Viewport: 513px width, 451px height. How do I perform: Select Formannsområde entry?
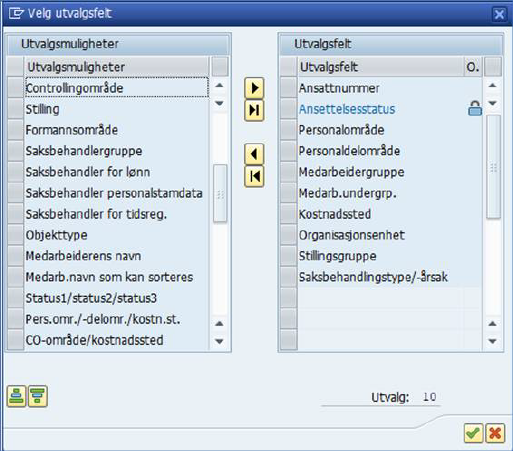click(117, 130)
